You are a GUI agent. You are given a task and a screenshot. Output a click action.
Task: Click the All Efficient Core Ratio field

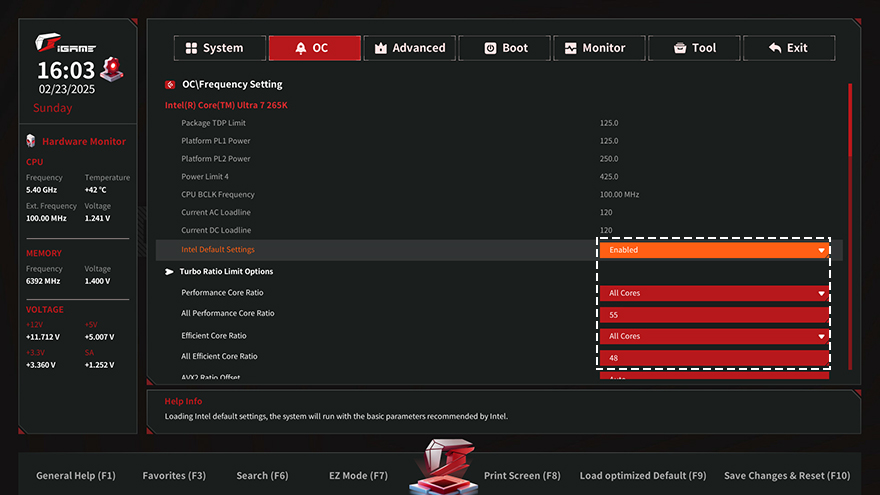[714, 357]
